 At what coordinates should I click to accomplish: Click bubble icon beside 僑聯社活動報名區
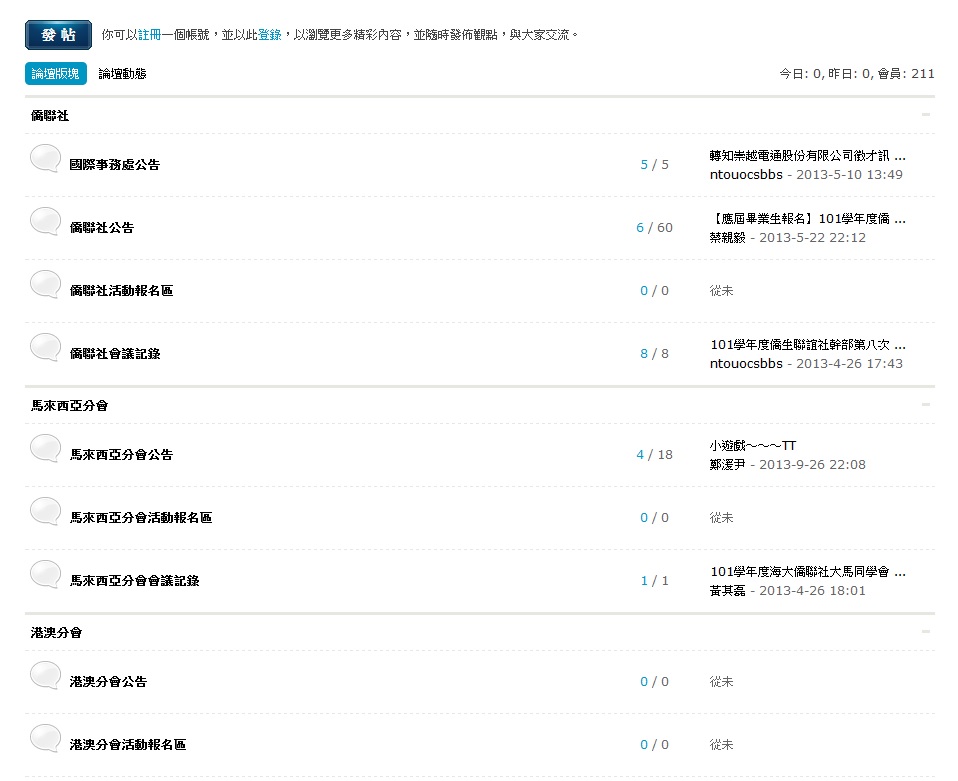click(46, 286)
